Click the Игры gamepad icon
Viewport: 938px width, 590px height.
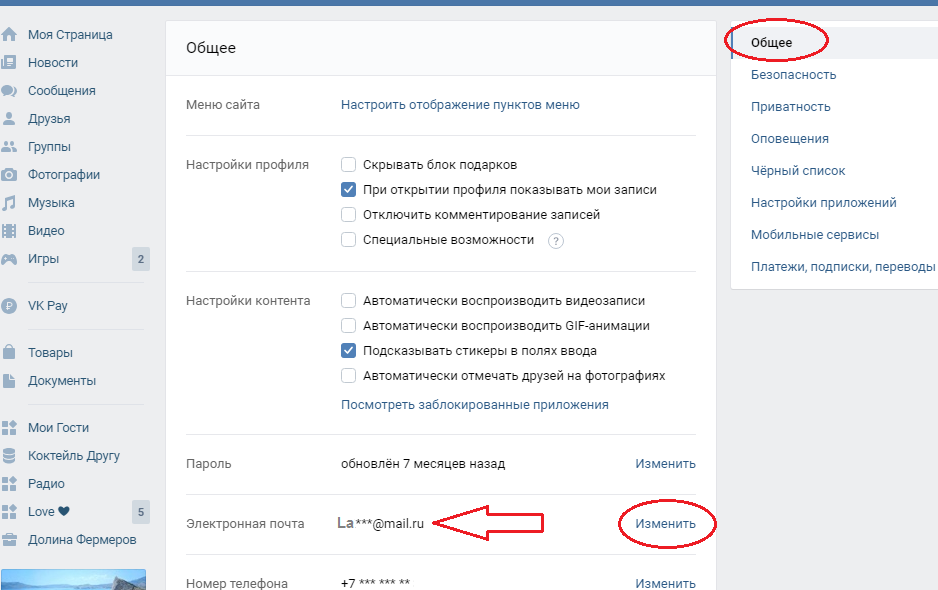[9, 259]
